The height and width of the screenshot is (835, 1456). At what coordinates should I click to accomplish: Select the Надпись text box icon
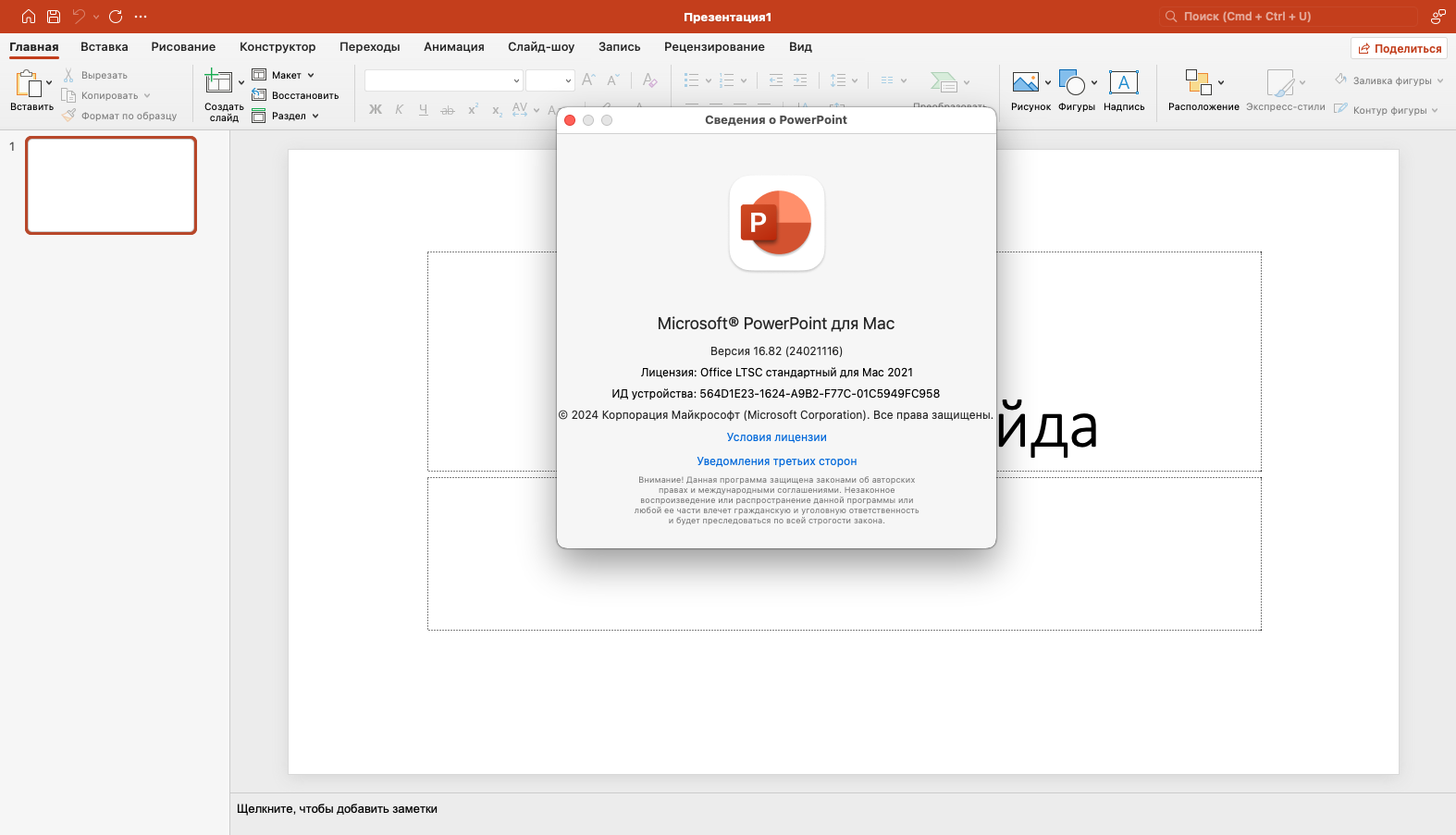pyautogui.click(x=1123, y=82)
